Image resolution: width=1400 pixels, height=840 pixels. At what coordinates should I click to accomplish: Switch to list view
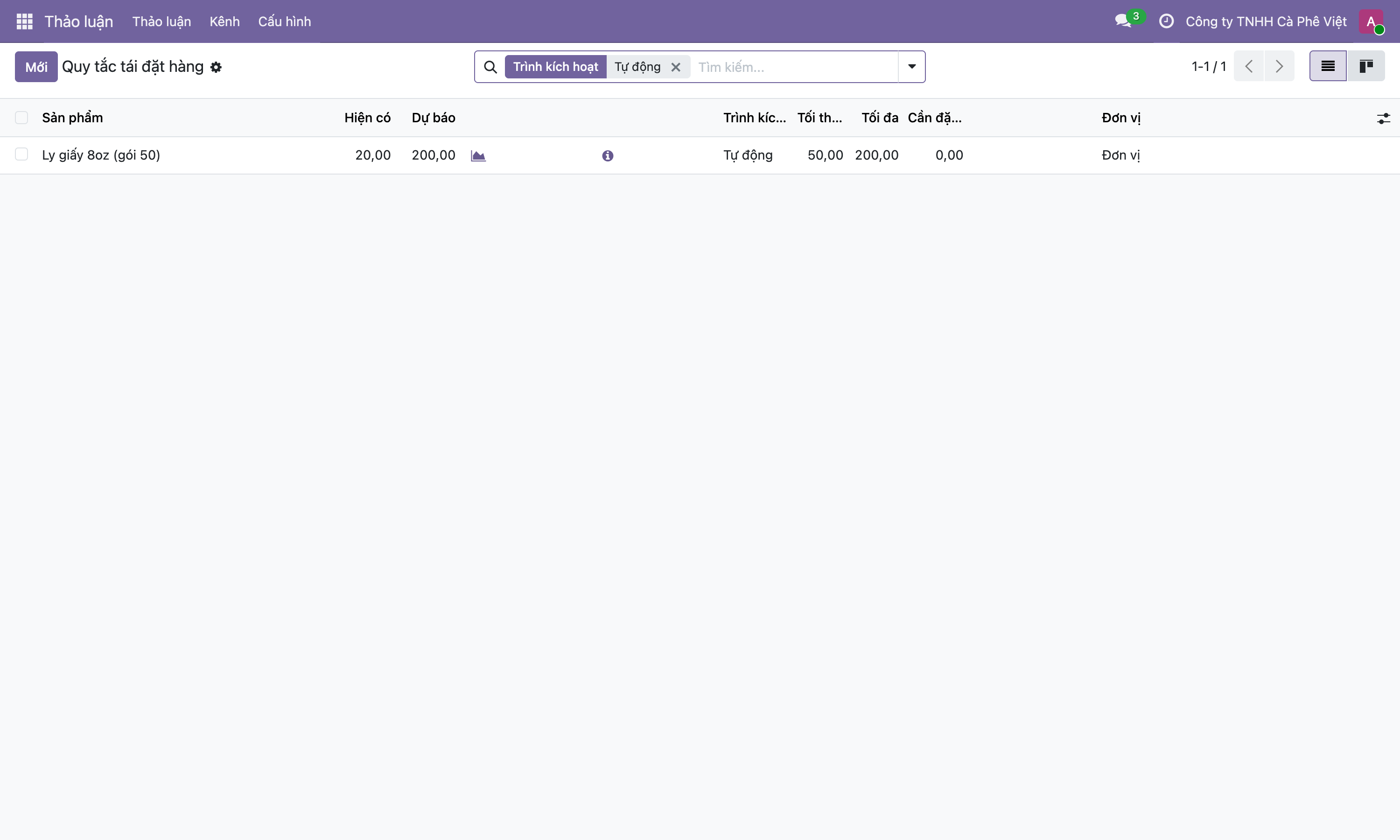[1328, 66]
